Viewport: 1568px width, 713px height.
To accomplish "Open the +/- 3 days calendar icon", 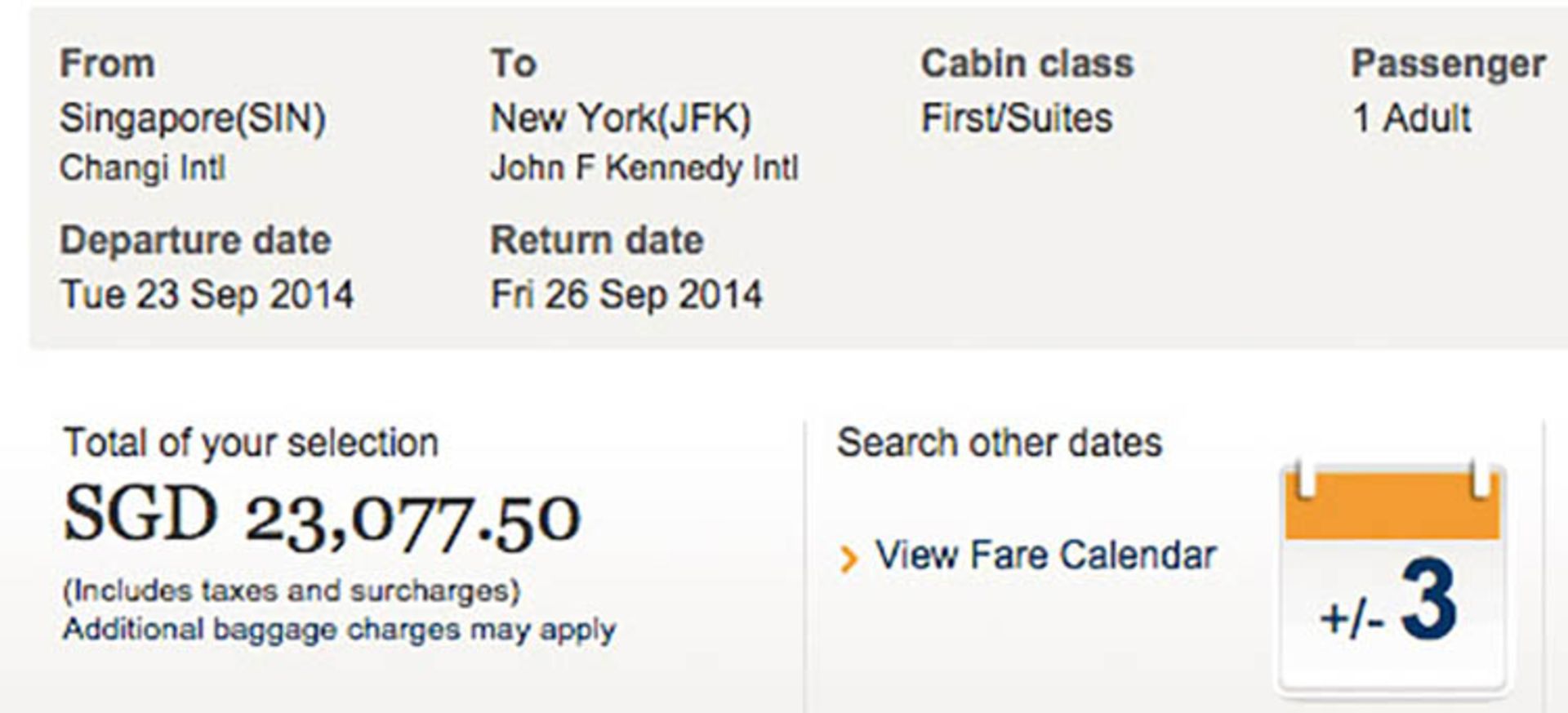I will [1392, 579].
